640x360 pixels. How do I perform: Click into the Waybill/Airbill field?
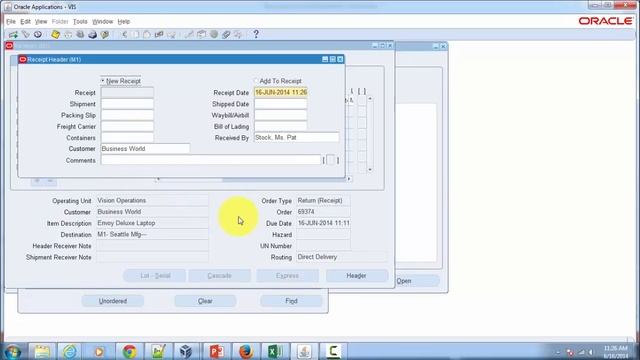click(x=281, y=116)
